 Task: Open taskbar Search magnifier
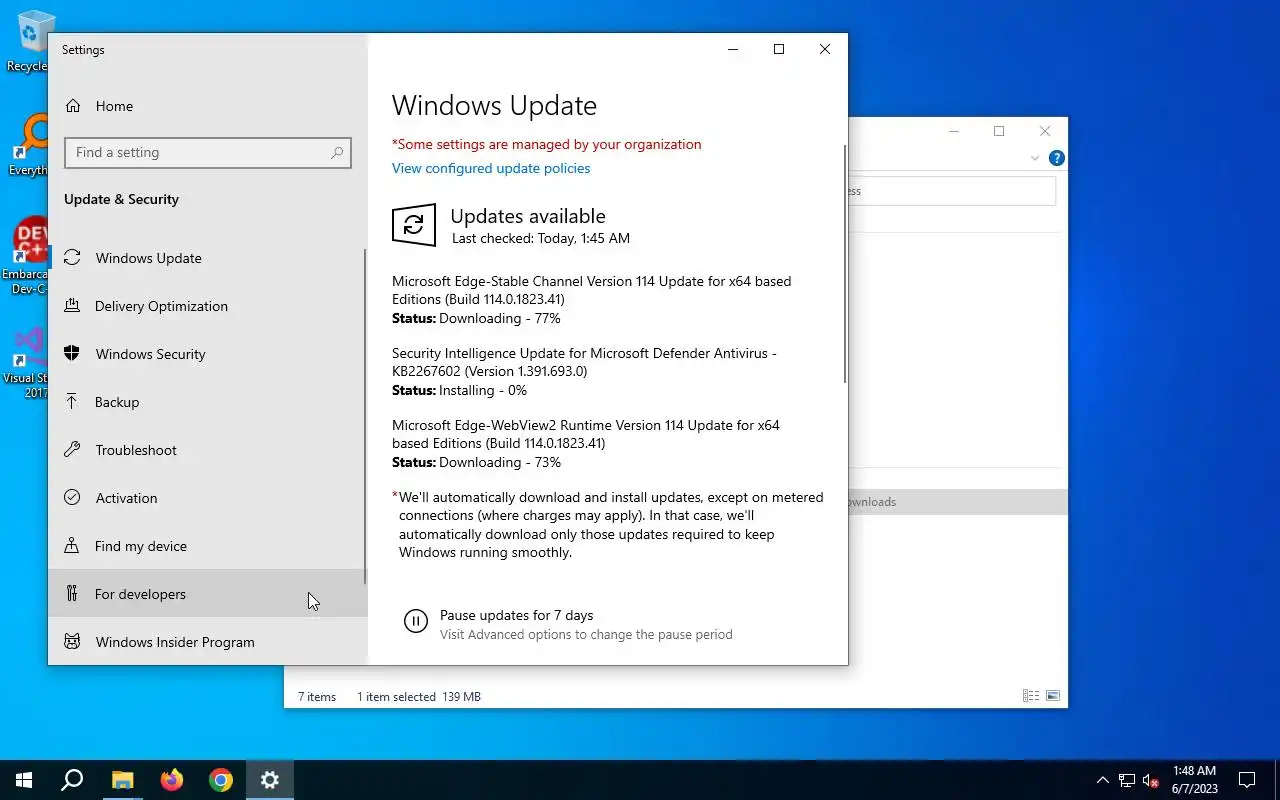[x=72, y=780]
